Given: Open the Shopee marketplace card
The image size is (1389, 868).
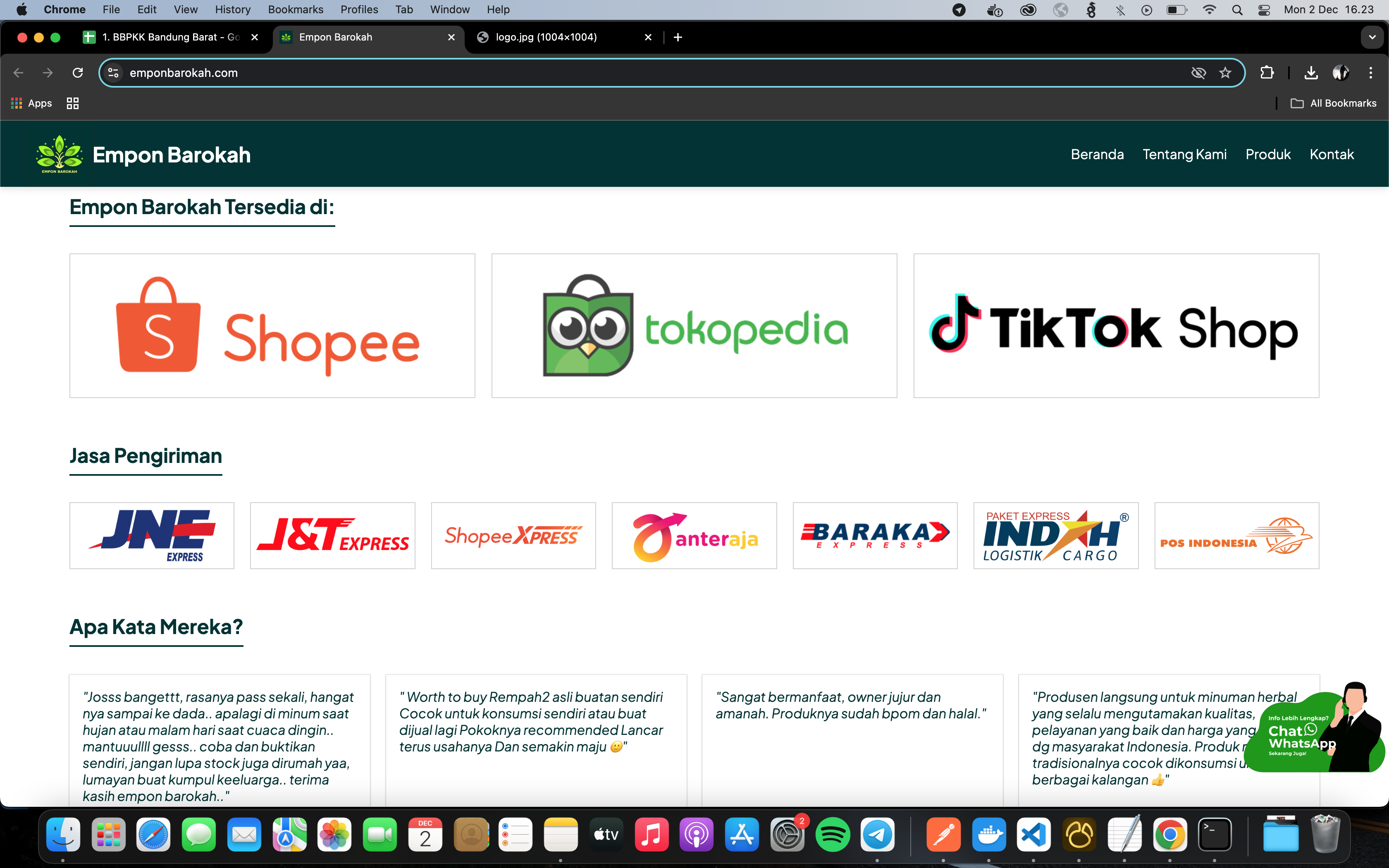Looking at the screenshot, I should click(272, 326).
